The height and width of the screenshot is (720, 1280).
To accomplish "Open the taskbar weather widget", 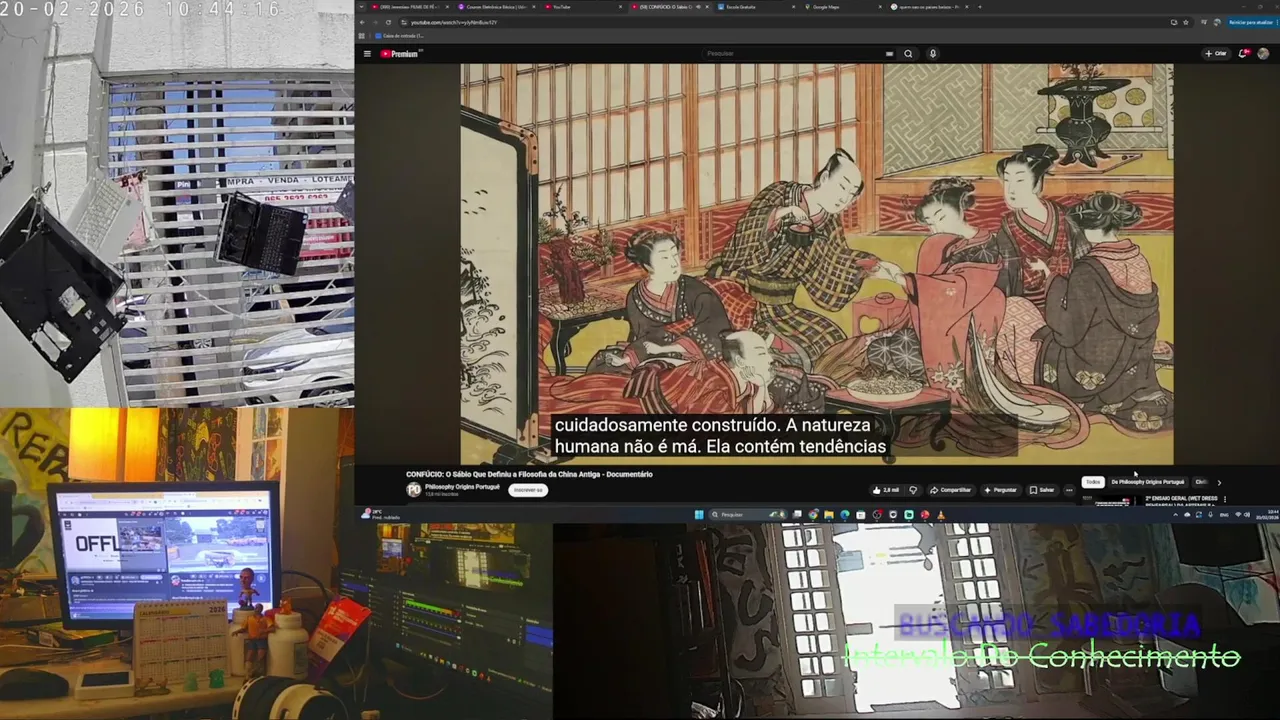I will tap(380, 514).
